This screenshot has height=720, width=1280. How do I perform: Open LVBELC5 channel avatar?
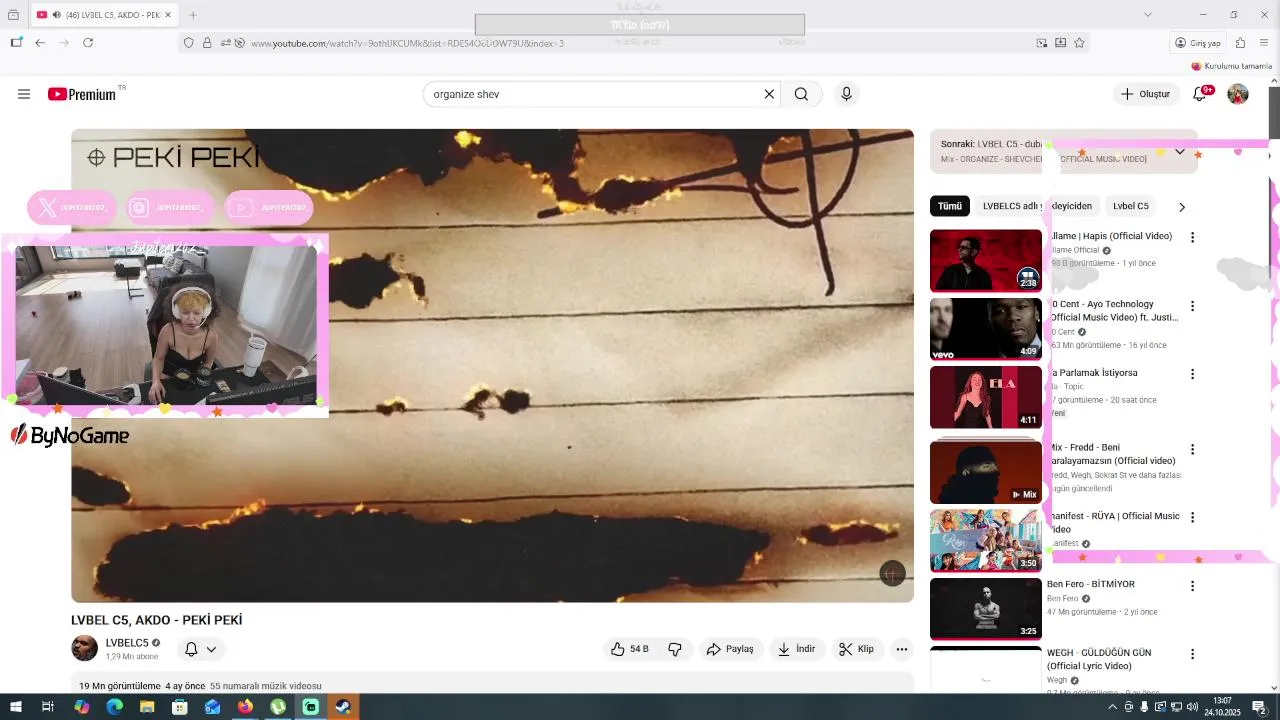pyautogui.click(x=85, y=648)
